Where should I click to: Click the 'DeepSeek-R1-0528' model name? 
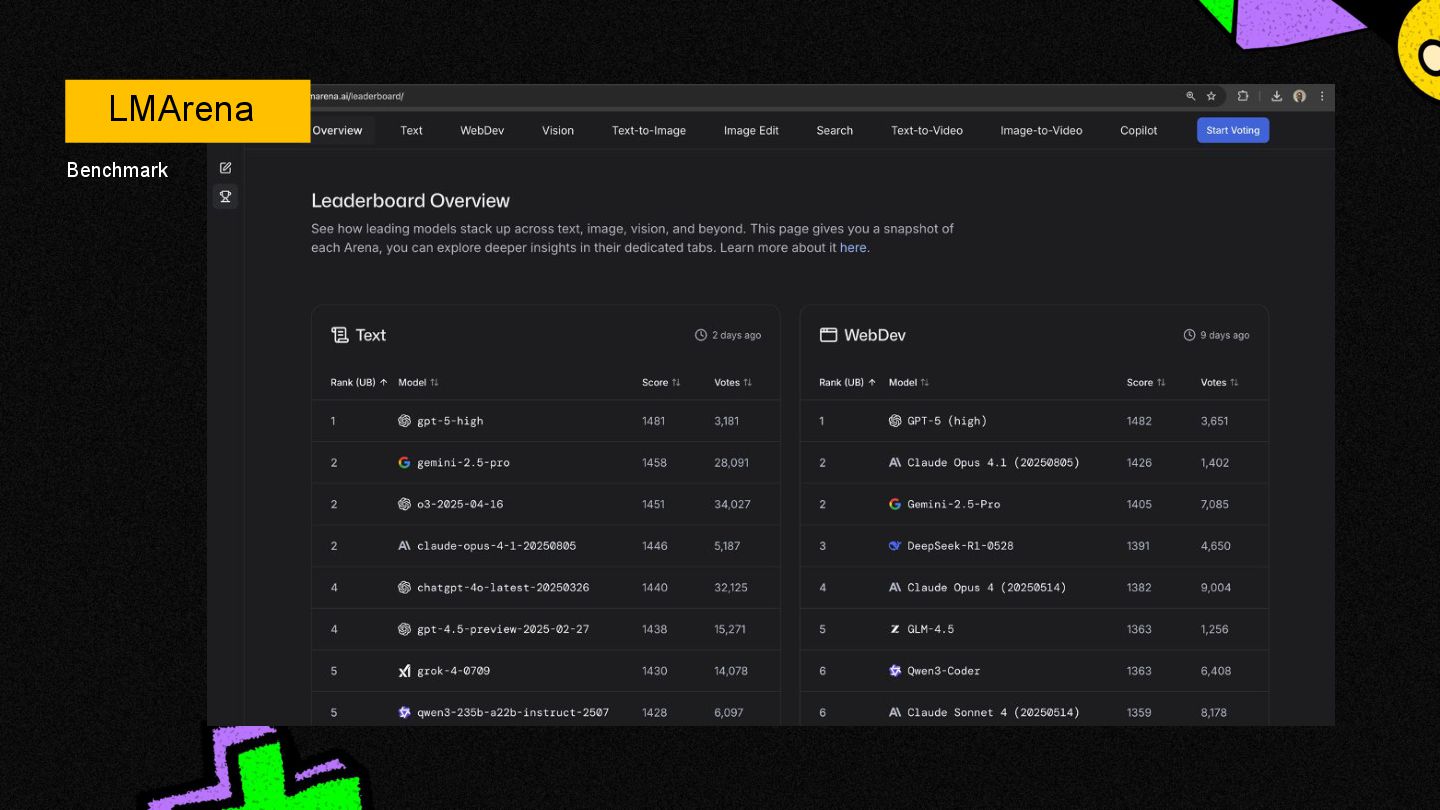click(x=960, y=546)
